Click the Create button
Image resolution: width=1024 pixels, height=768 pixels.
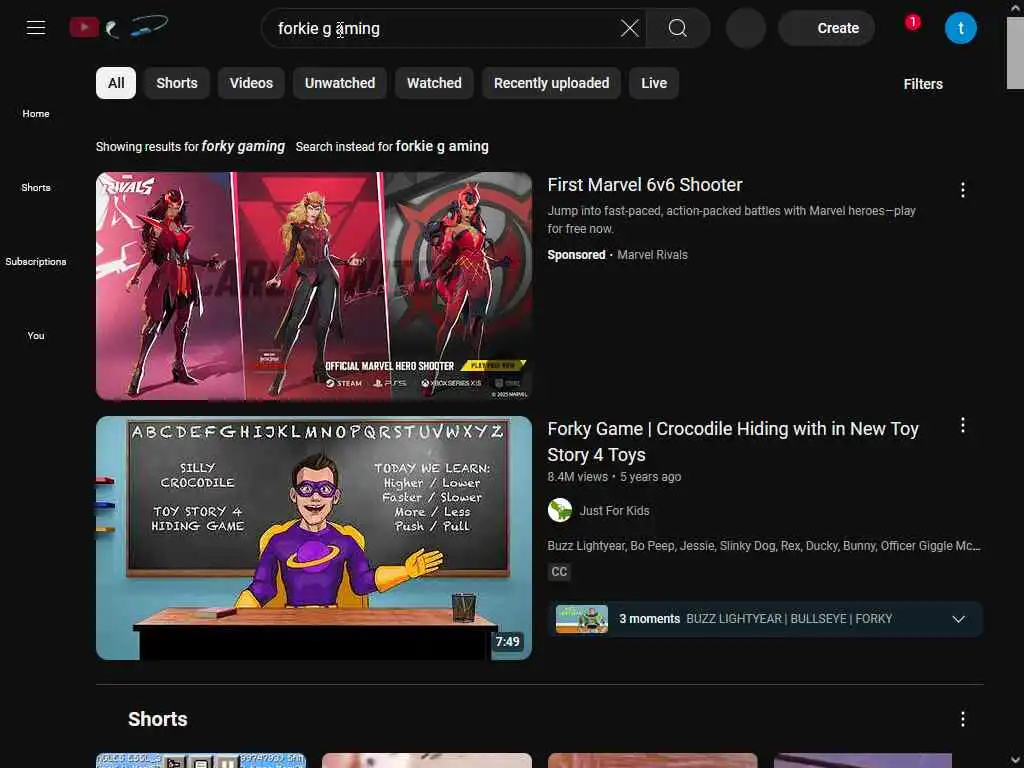pos(827,28)
